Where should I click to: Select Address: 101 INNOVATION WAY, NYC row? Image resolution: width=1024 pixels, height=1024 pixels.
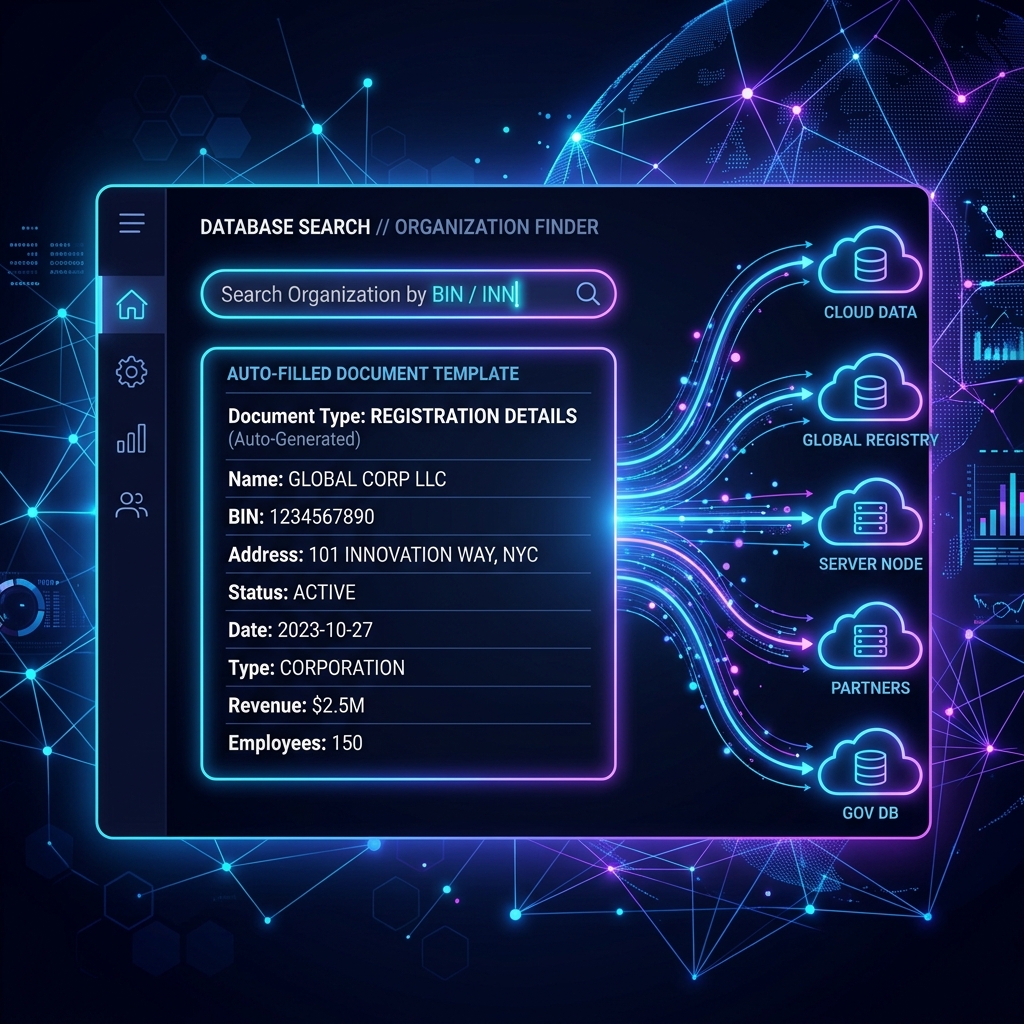tap(408, 554)
